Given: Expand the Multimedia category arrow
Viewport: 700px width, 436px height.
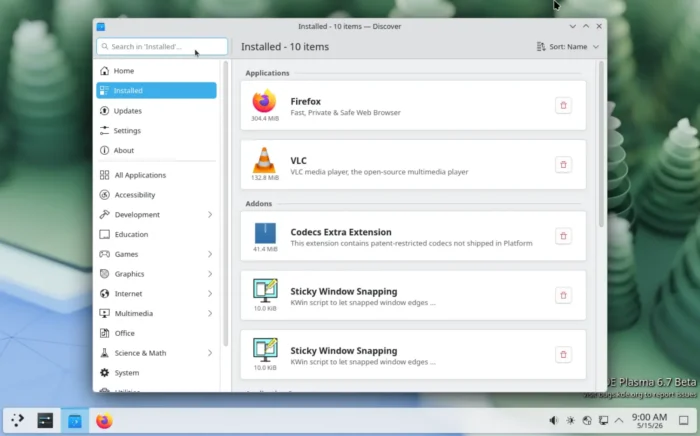Looking at the screenshot, I should tap(210, 313).
